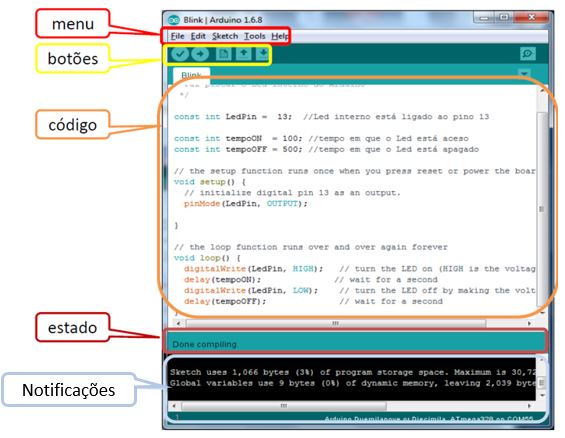
Task: Close the Arduino window
Action: tap(531, 17)
